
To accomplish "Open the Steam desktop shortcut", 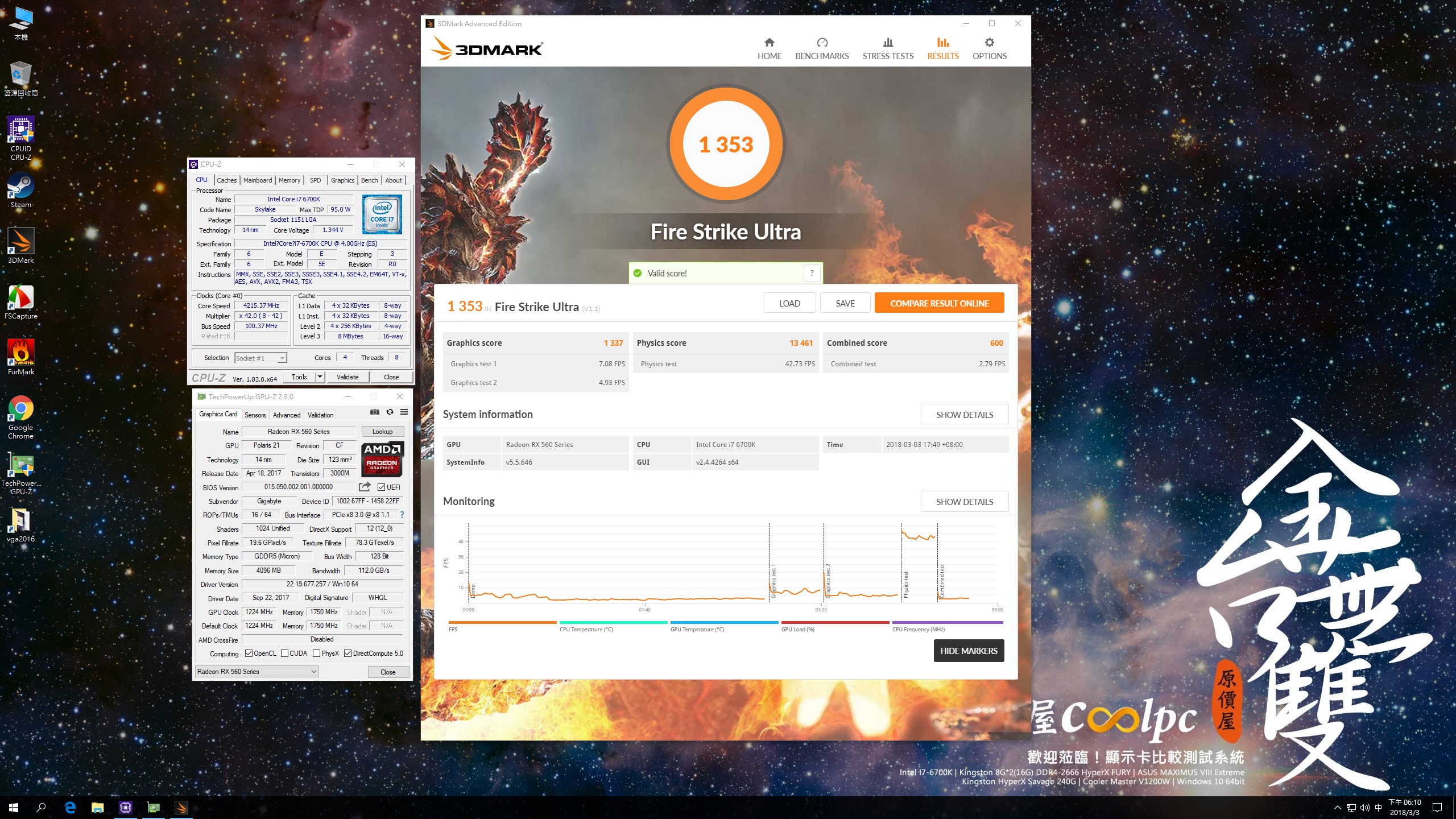I will [20, 190].
